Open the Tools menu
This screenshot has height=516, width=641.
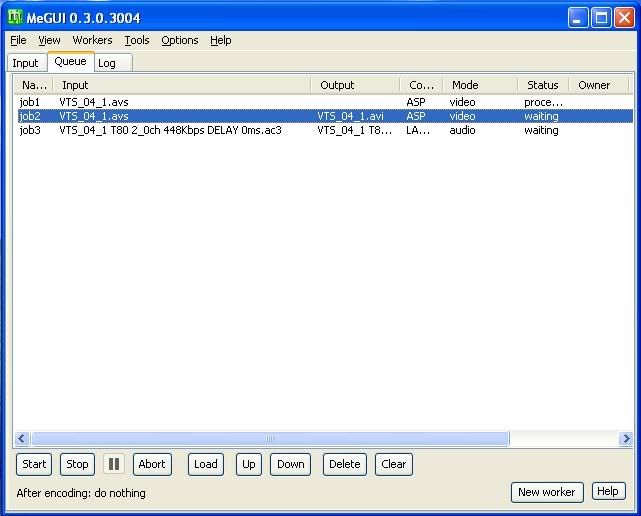click(137, 40)
